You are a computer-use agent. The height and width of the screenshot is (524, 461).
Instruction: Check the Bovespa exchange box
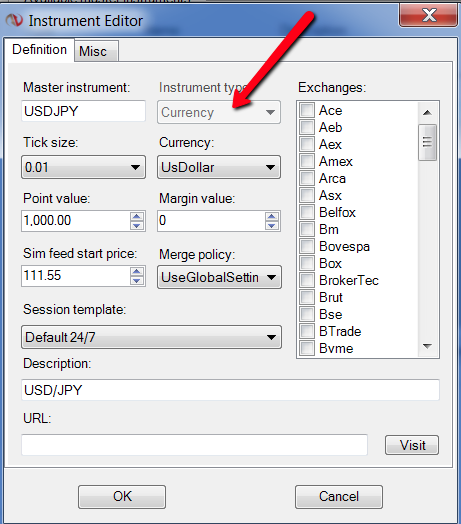click(307, 246)
